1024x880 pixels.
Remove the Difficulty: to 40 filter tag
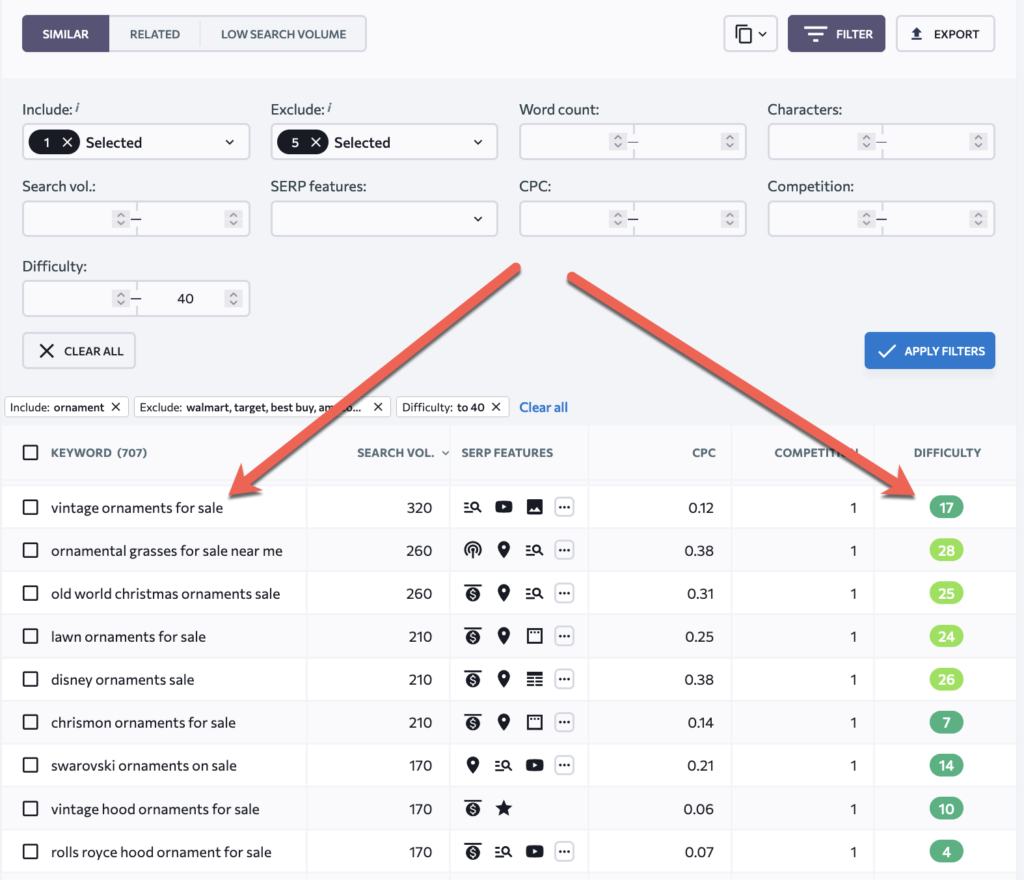coord(499,407)
